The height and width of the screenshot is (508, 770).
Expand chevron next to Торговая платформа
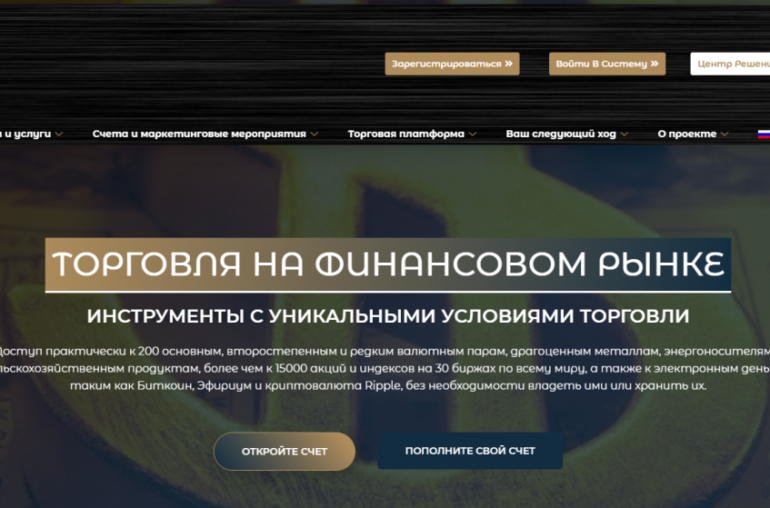[x=472, y=134]
